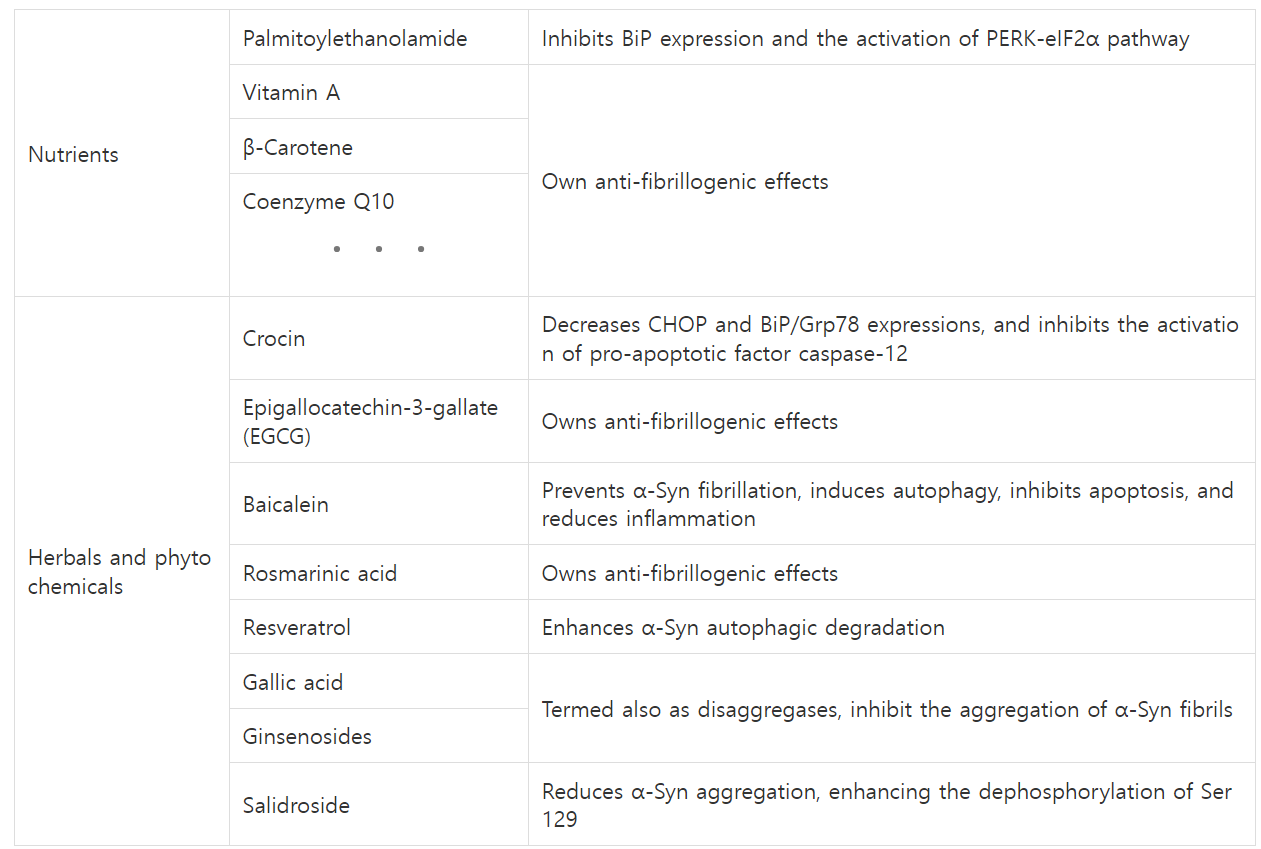Click the three-dot ellipsis below Coenzyme Q10

(x=378, y=249)
